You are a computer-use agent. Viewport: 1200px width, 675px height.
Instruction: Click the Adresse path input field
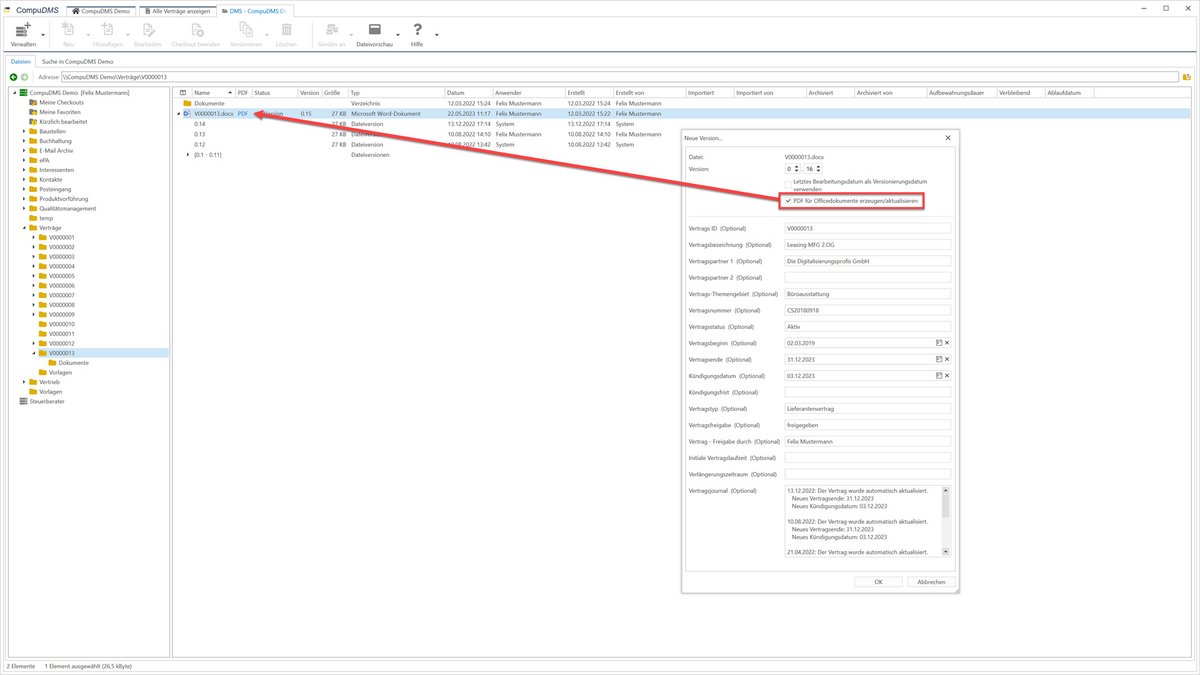pos(619,76)
